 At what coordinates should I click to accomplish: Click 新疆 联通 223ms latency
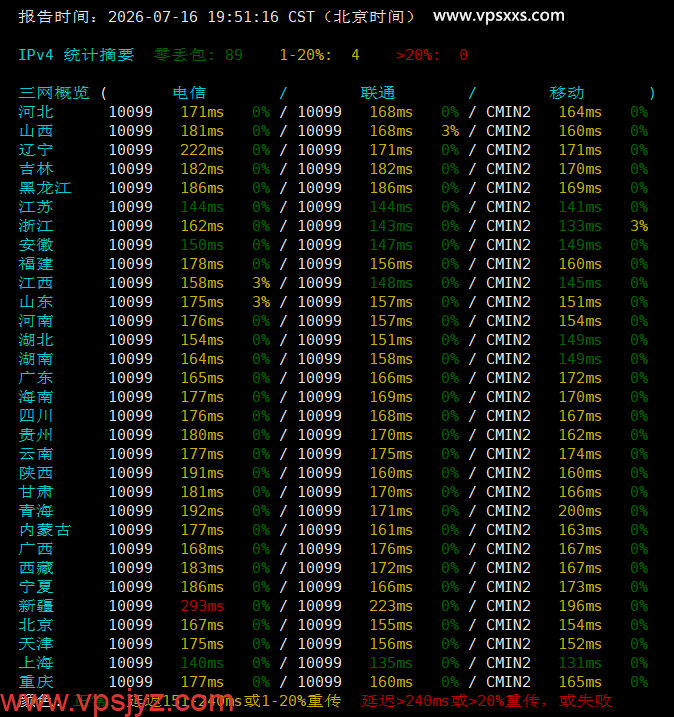point(391,606)
